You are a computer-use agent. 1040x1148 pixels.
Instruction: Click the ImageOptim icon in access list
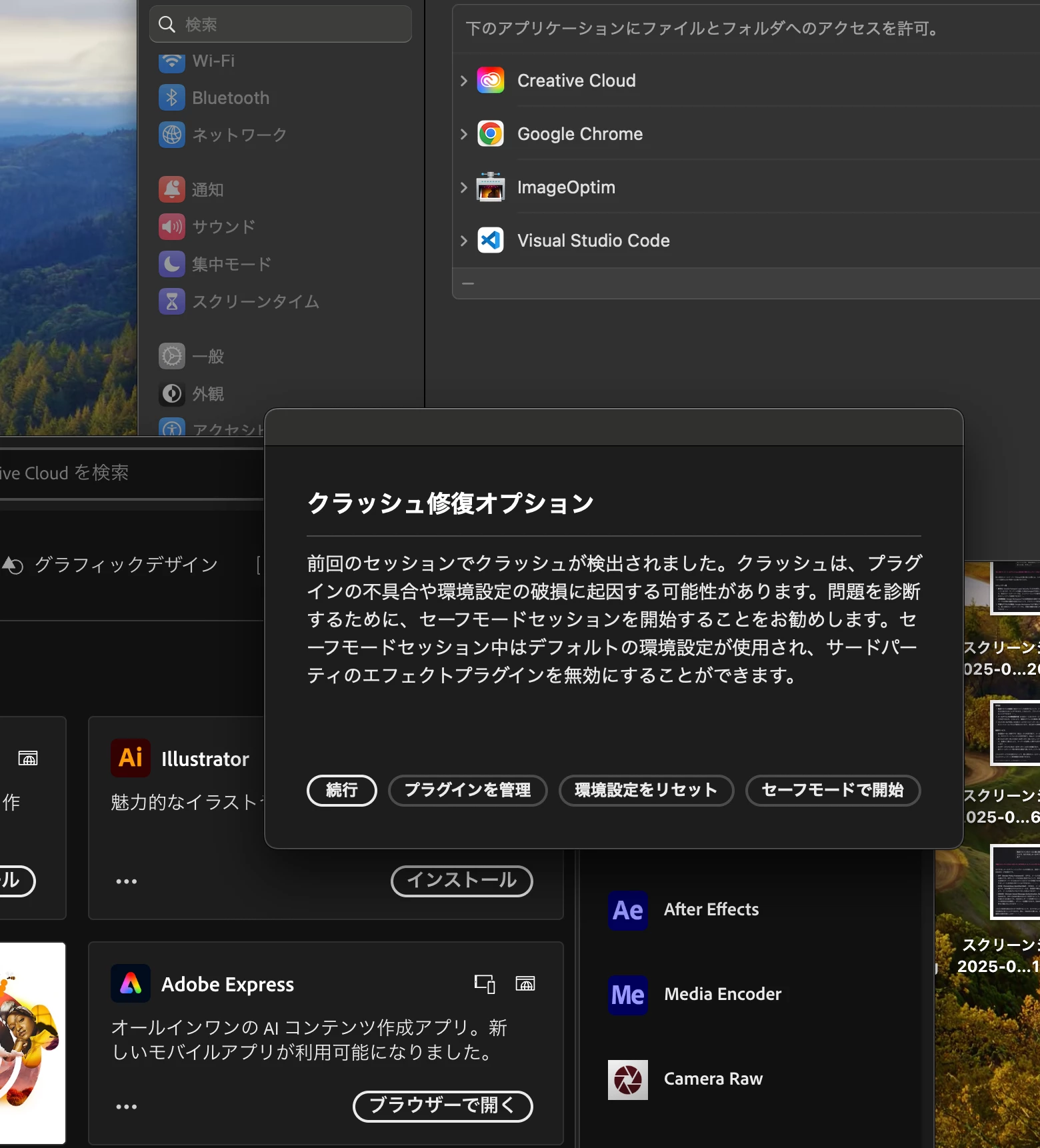(x=491, y=187)
